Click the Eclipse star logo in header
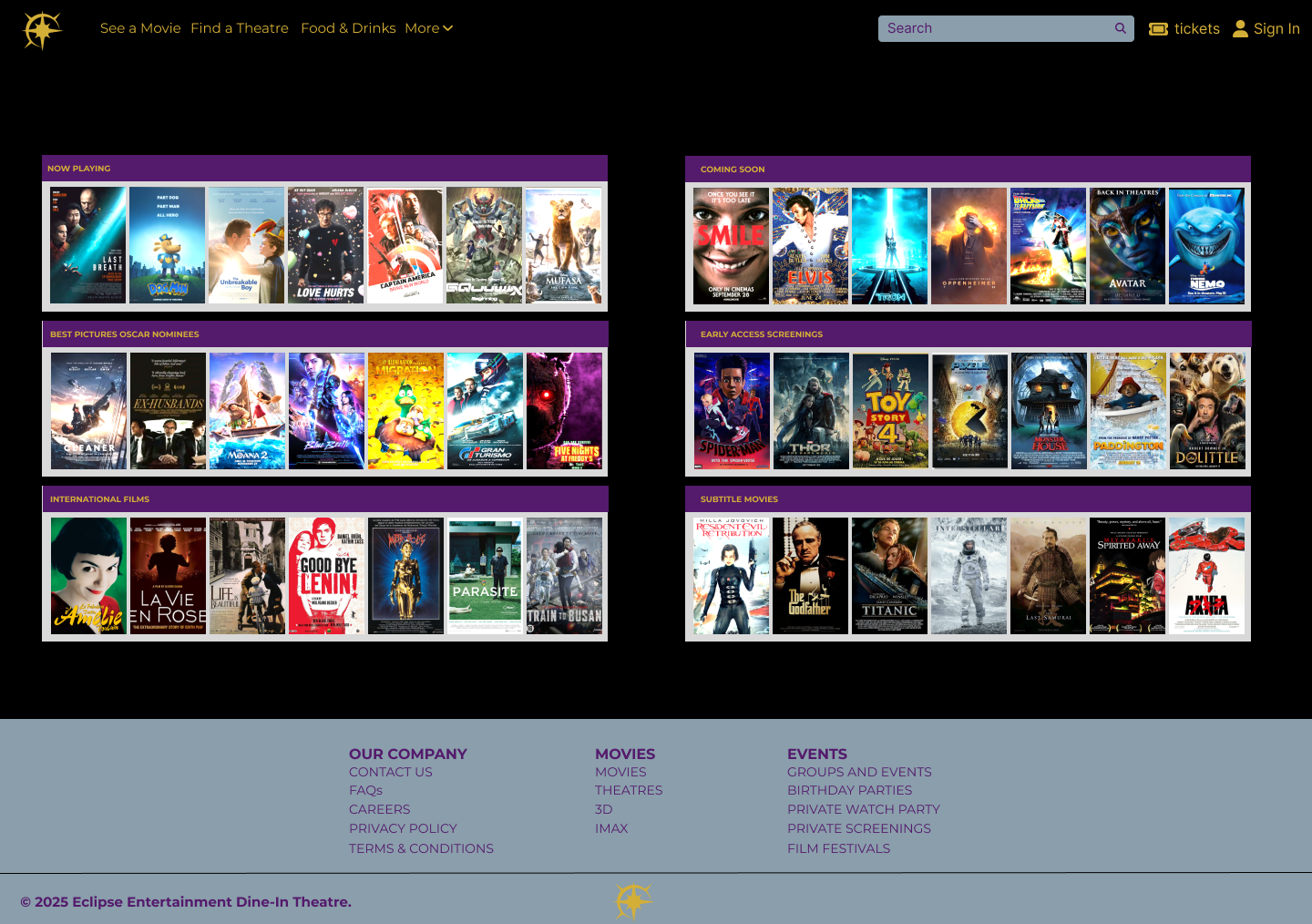Screen dimensions: 1312x924 coord(42,30)
